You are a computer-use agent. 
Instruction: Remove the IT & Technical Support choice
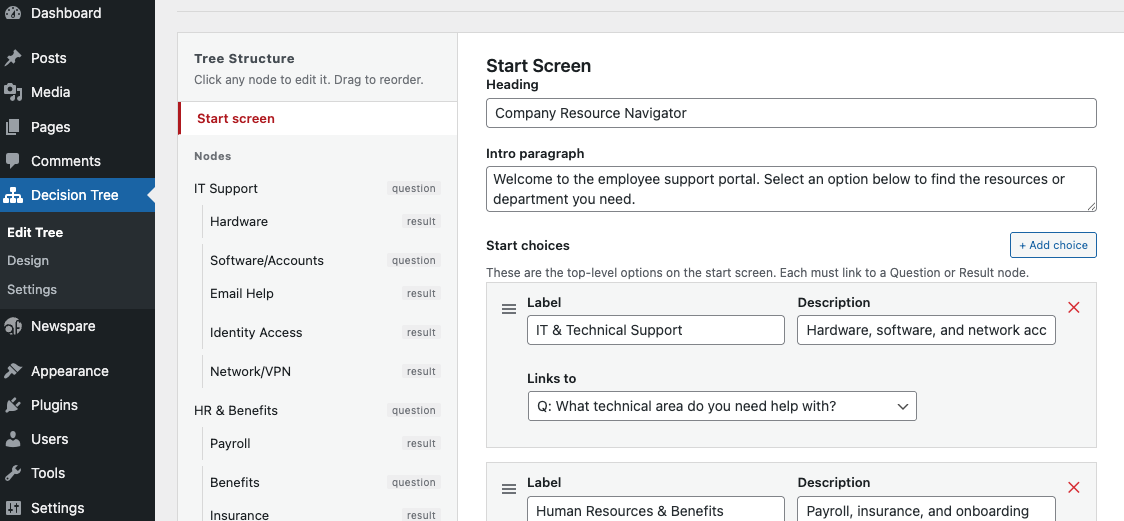coord(1073,307)
